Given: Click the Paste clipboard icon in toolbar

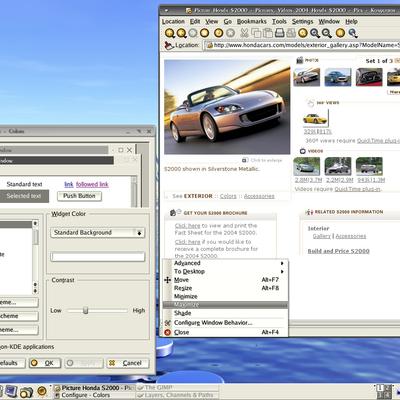Looking at the screenshot, I should (268, 33).
